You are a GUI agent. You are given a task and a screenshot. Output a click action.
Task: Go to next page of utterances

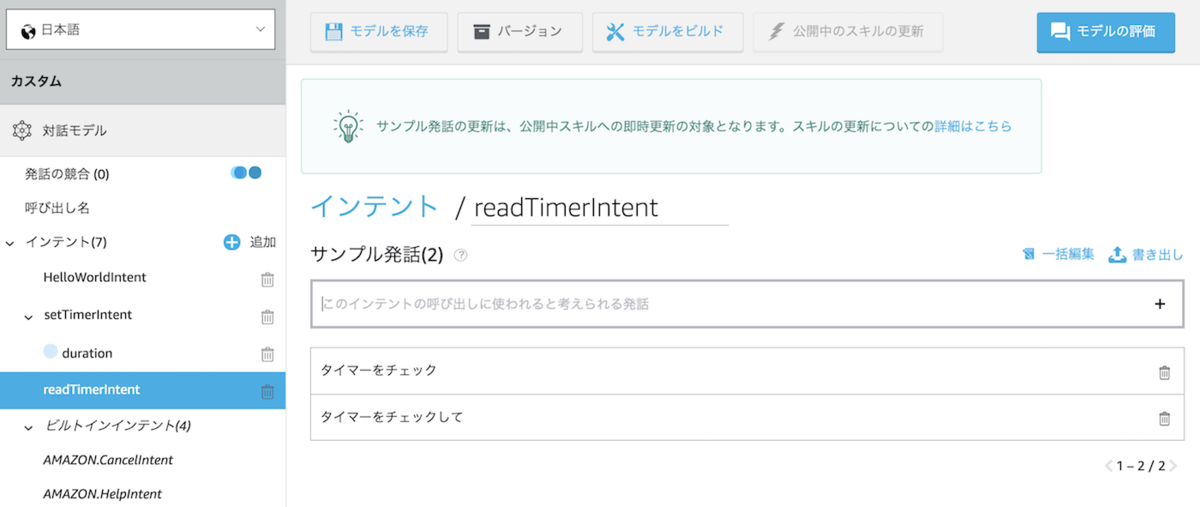click(x=1173, y=466)
